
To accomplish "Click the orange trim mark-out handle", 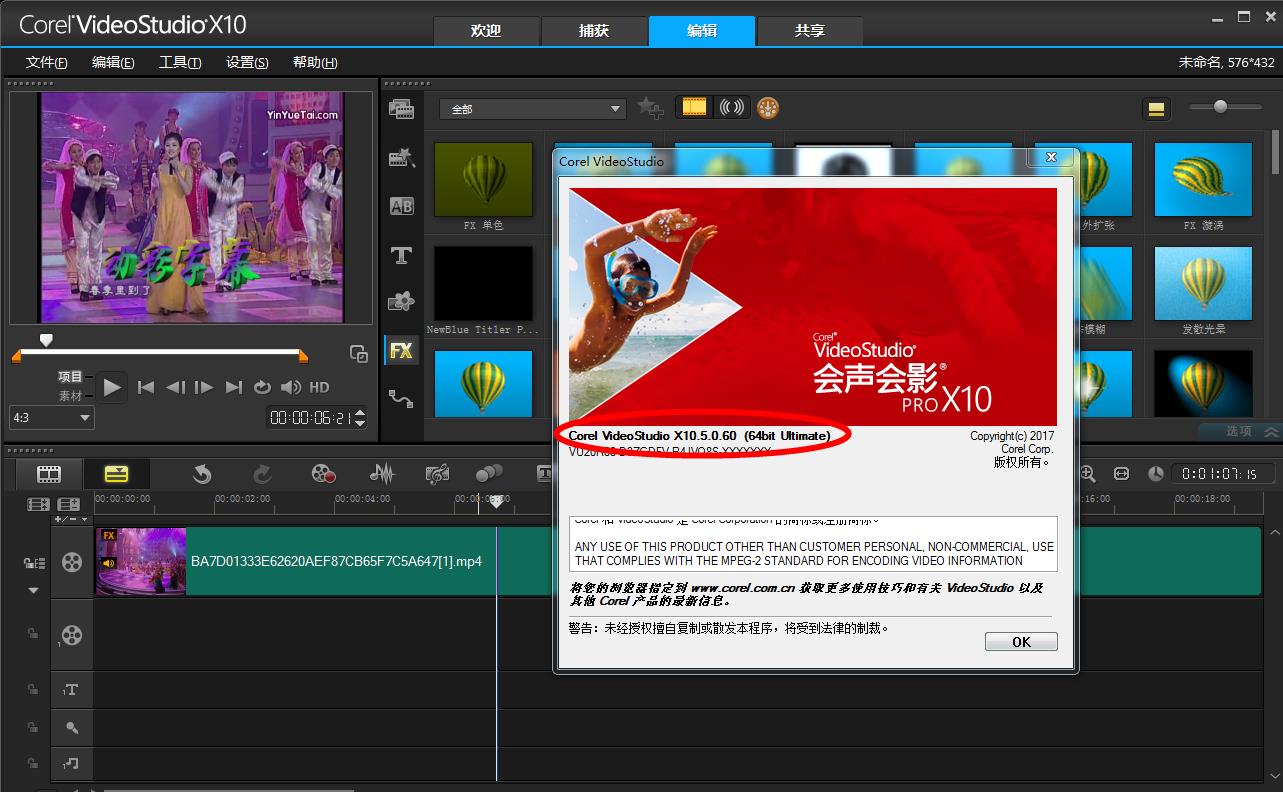I will tap(303, 356).
